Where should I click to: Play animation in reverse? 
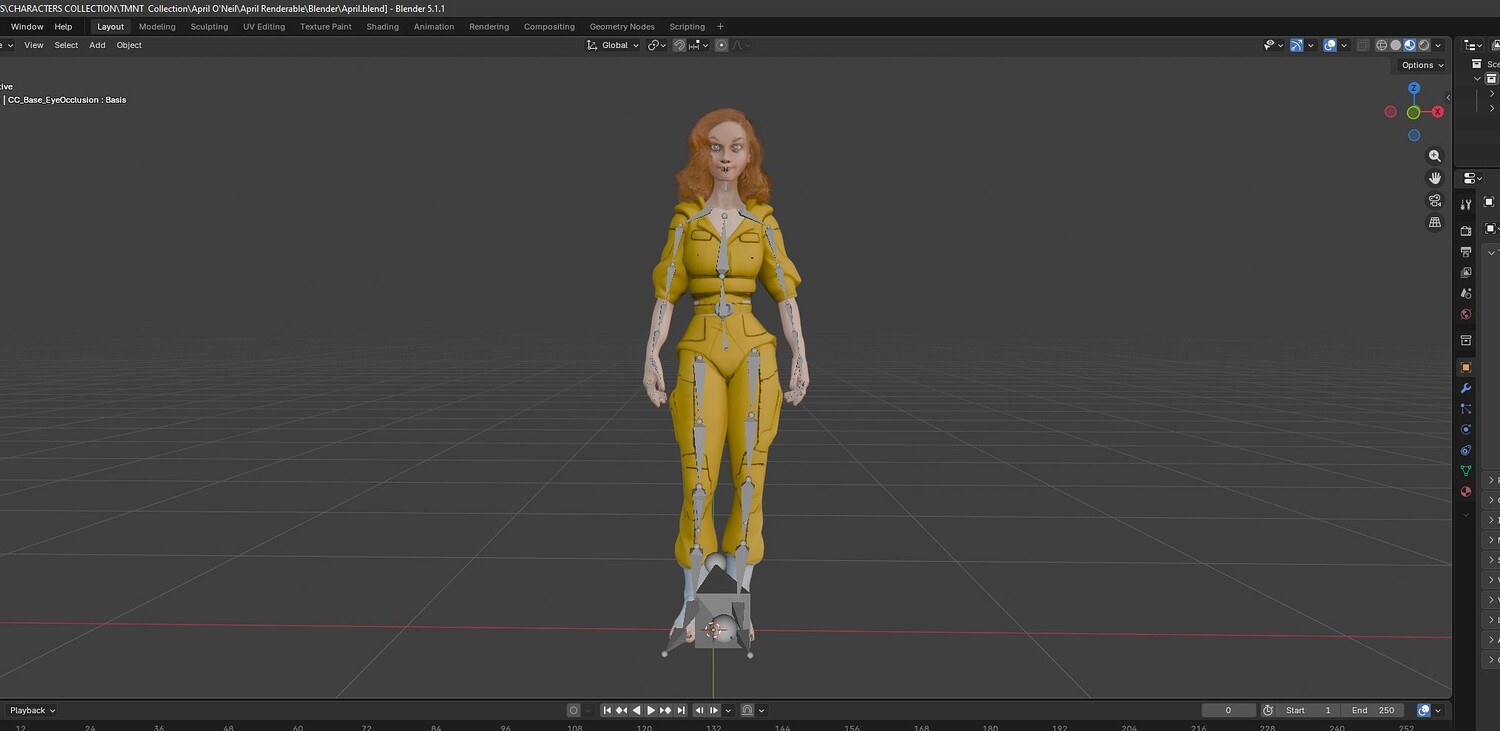[637, 710]
